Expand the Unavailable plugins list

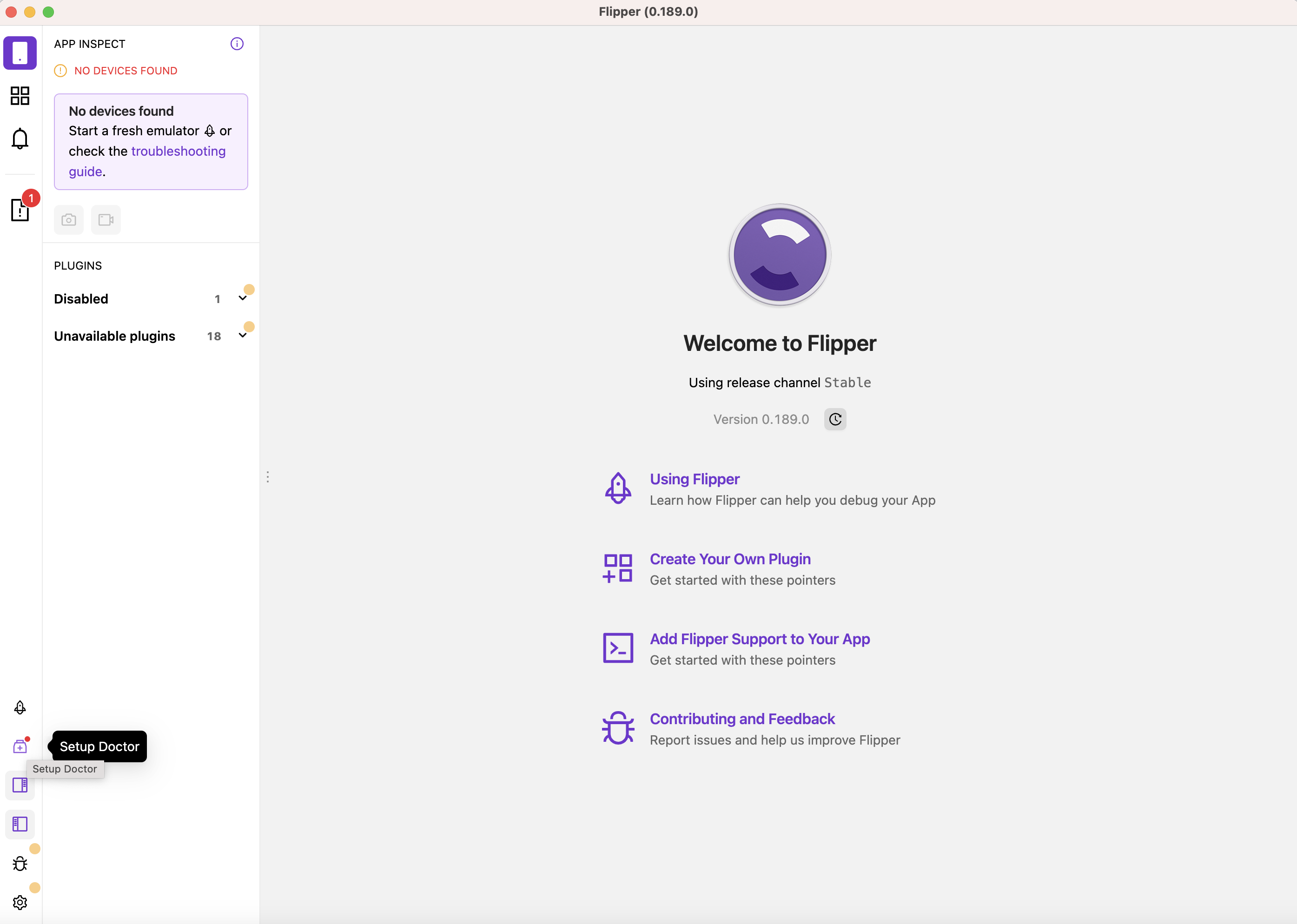point(243,336)
